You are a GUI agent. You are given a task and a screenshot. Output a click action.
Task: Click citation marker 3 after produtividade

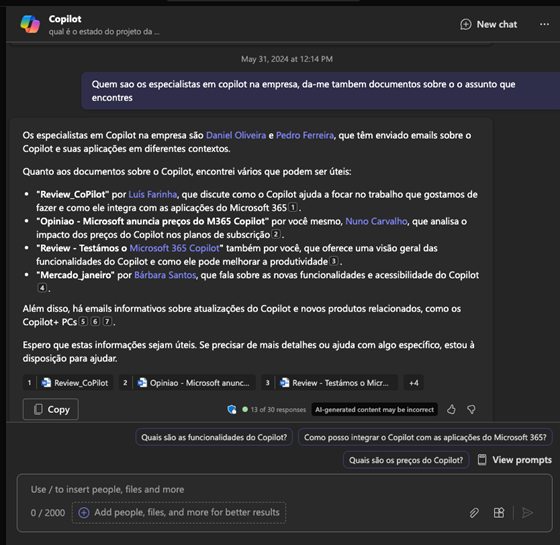pos(334,261)
